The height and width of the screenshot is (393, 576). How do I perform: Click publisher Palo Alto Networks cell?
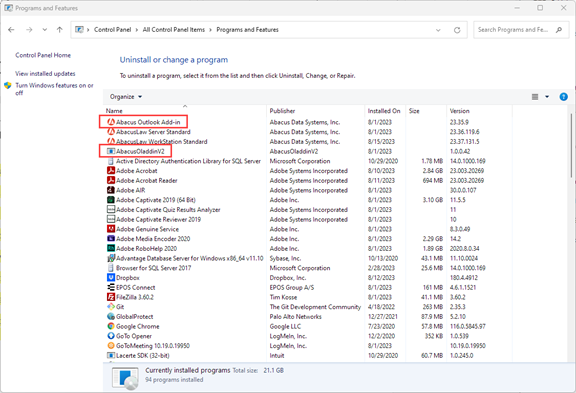point(296,317)
